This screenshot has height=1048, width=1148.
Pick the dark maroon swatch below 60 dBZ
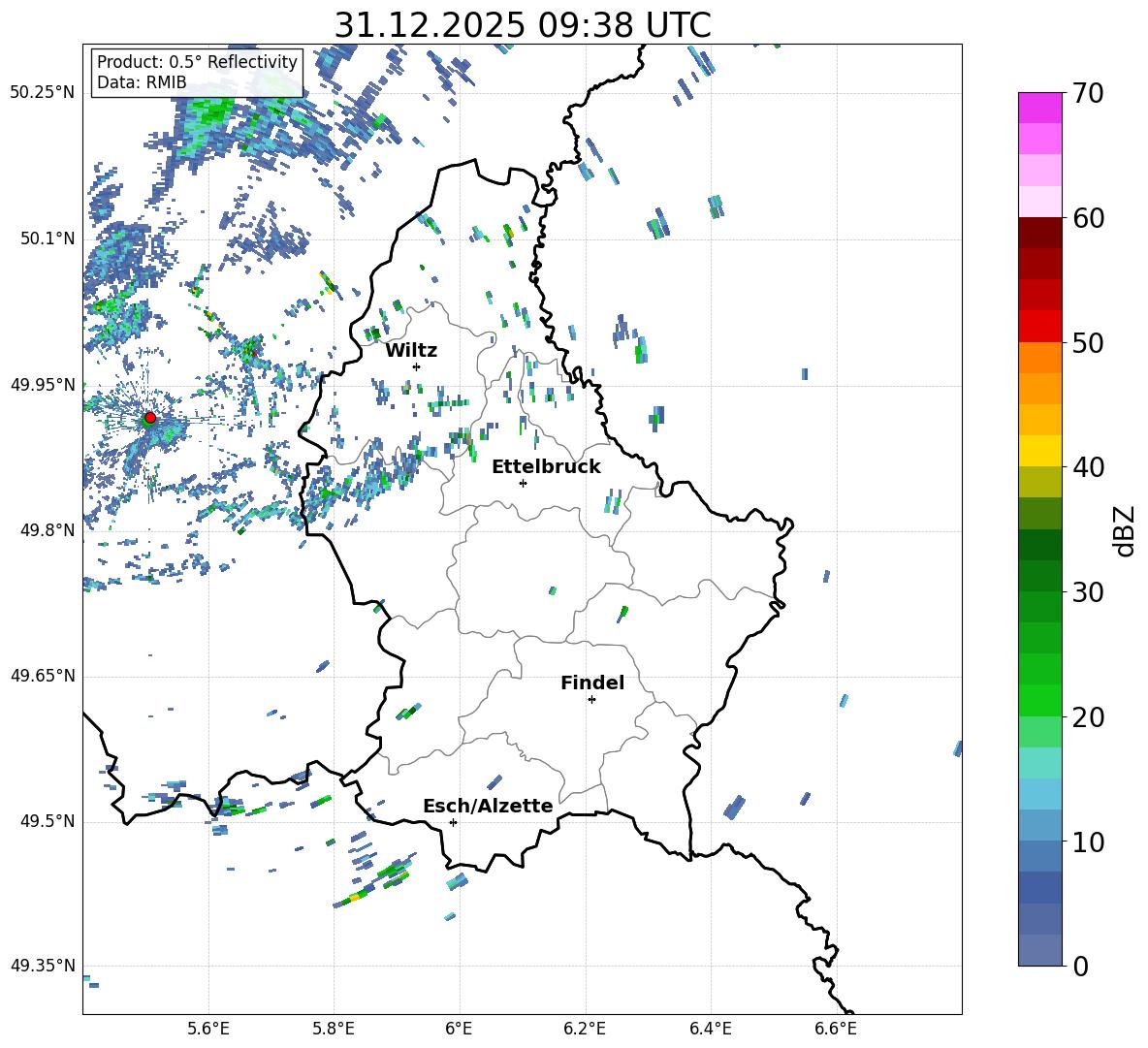click(1040, 233)
